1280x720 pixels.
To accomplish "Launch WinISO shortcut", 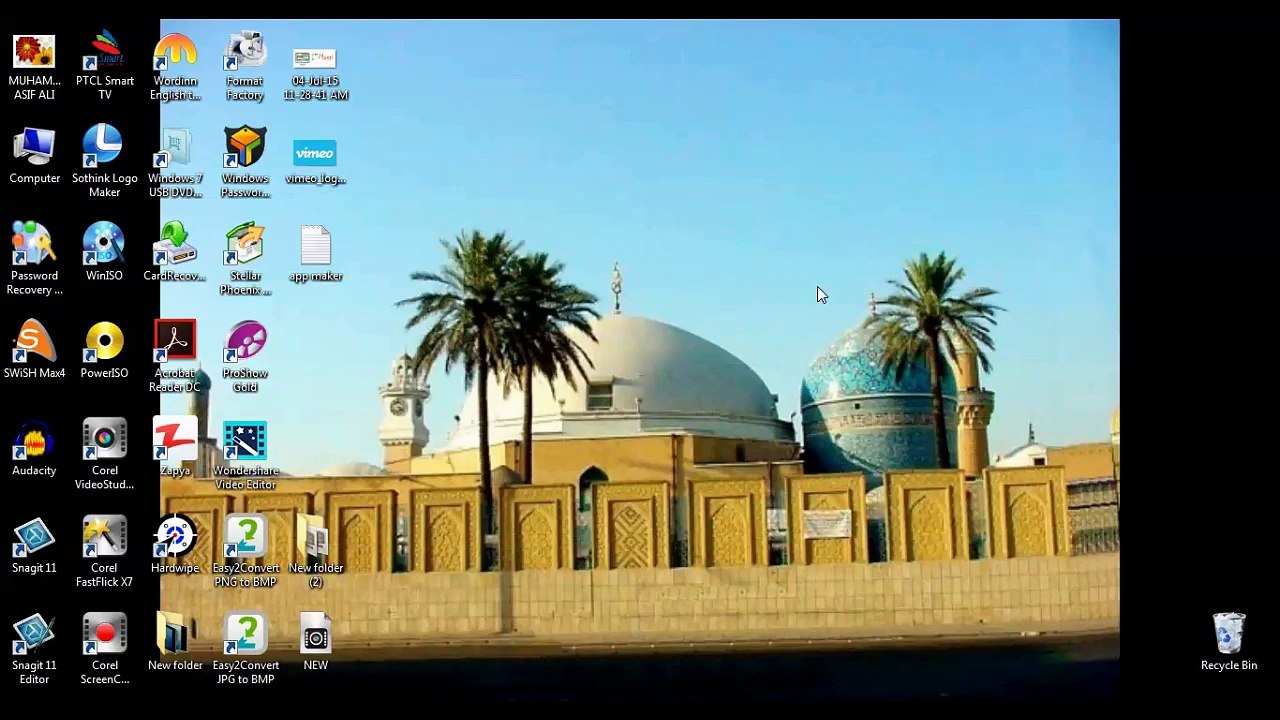I will tap(104, 252).
